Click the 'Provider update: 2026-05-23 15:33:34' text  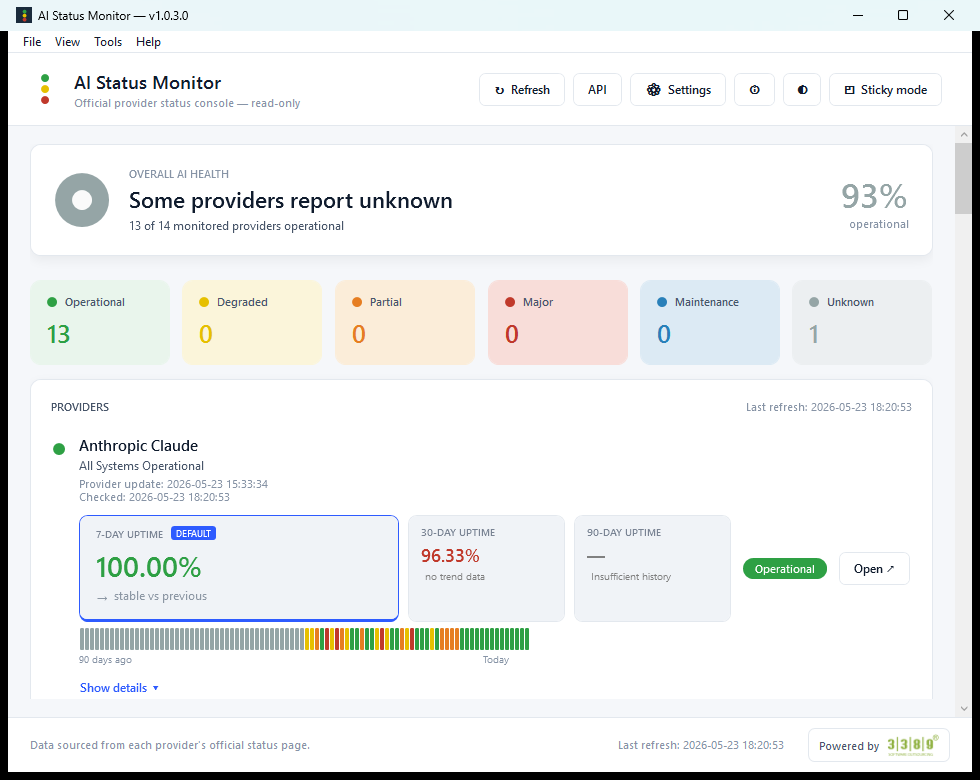pos(173,484)
